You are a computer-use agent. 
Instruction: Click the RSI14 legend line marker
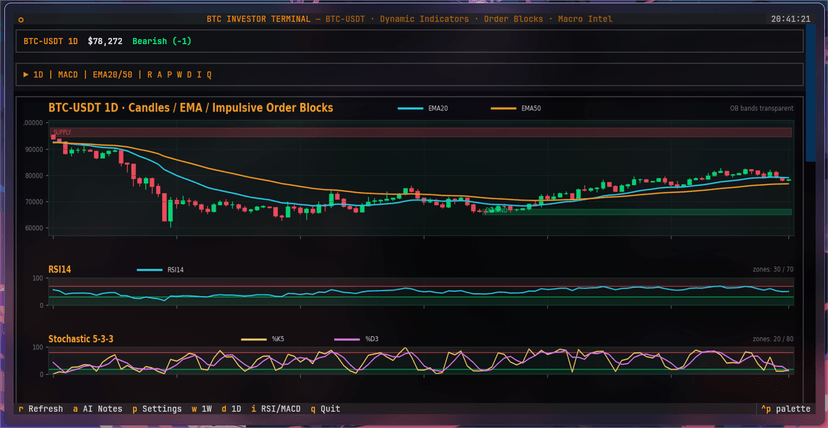[150, 270]
